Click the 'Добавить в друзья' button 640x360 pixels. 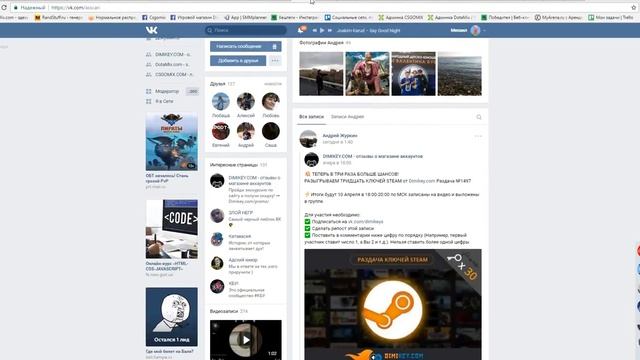tap(238, 61)
